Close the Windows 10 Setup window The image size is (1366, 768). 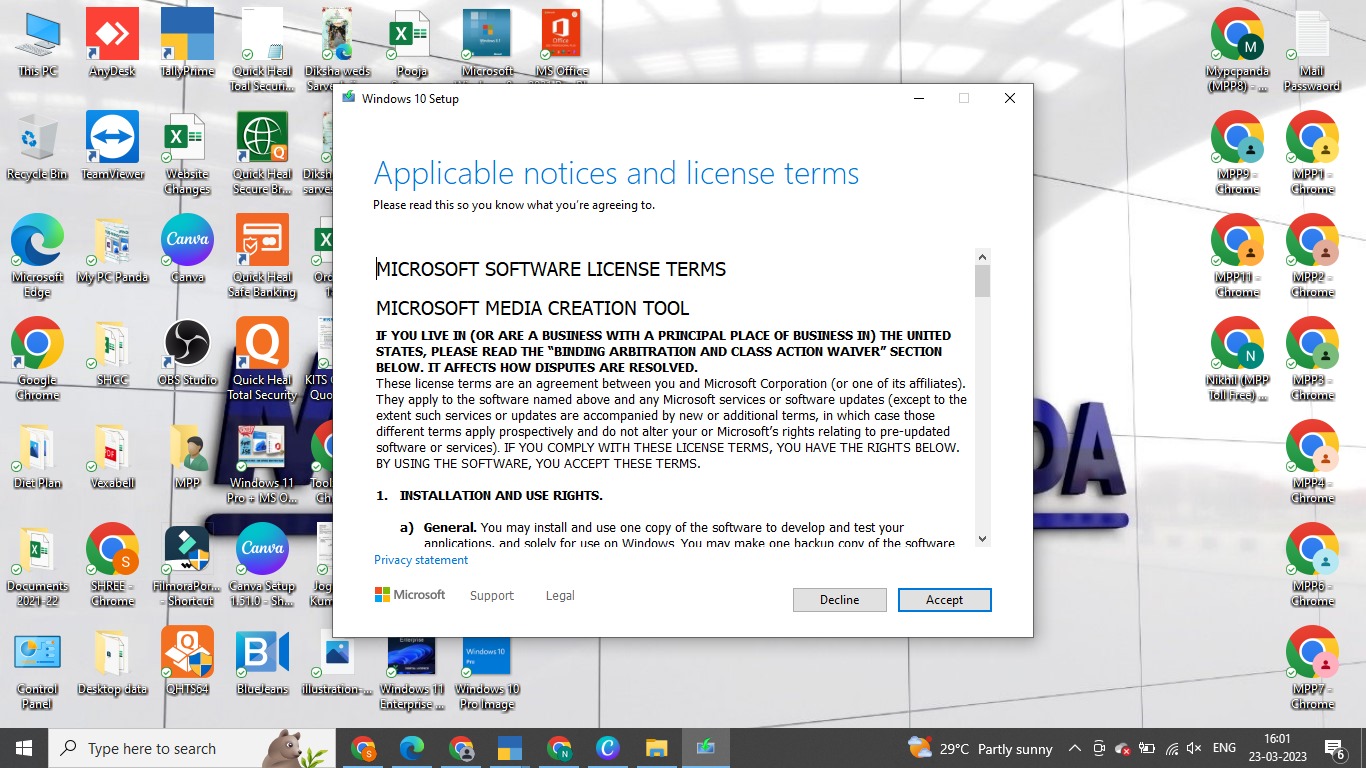(1010, 98)
